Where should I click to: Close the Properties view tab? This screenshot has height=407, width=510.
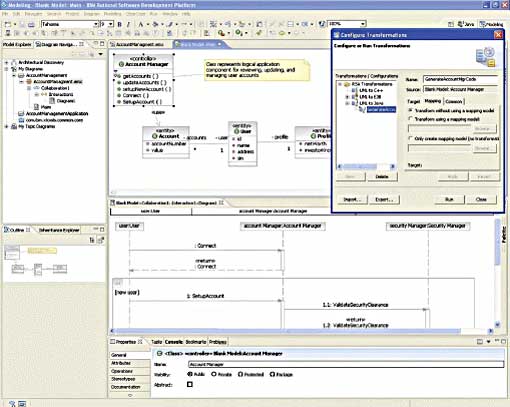tap(140, 342)
